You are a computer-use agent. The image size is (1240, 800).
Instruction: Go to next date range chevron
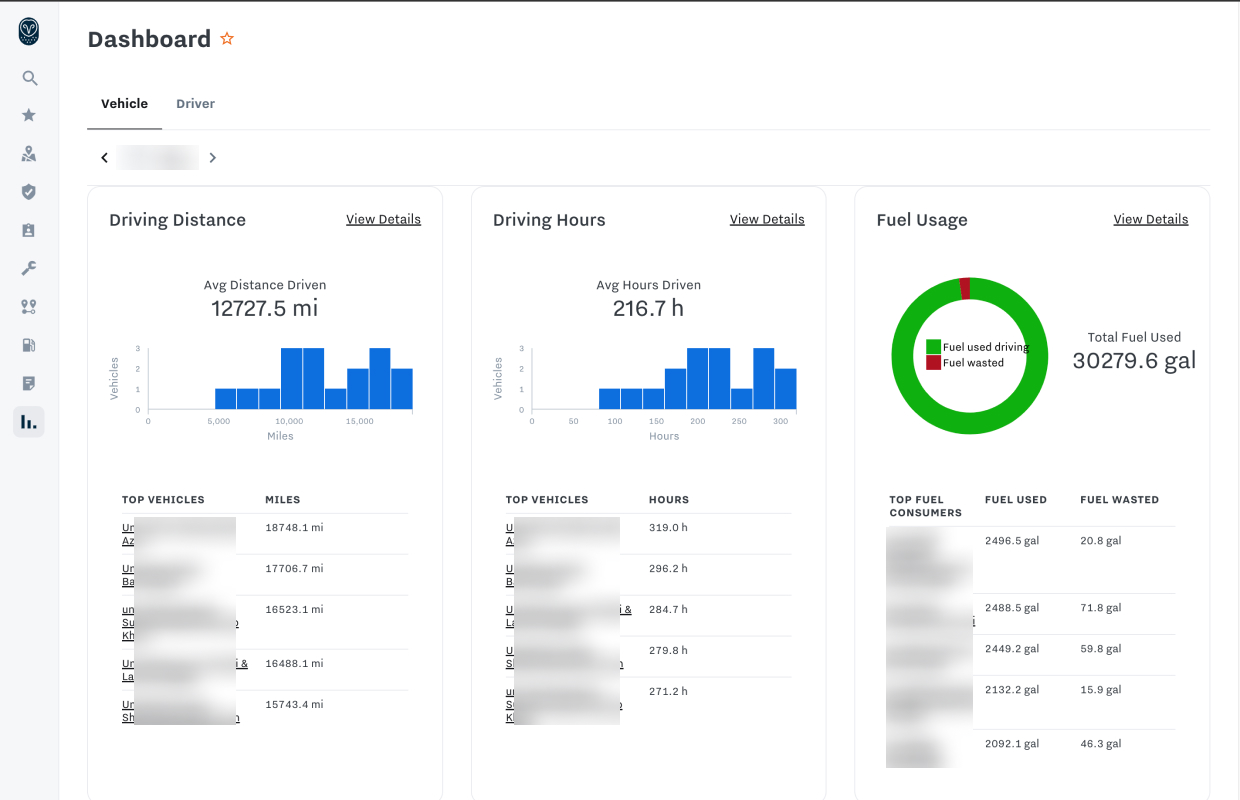[x=212, y=158]
